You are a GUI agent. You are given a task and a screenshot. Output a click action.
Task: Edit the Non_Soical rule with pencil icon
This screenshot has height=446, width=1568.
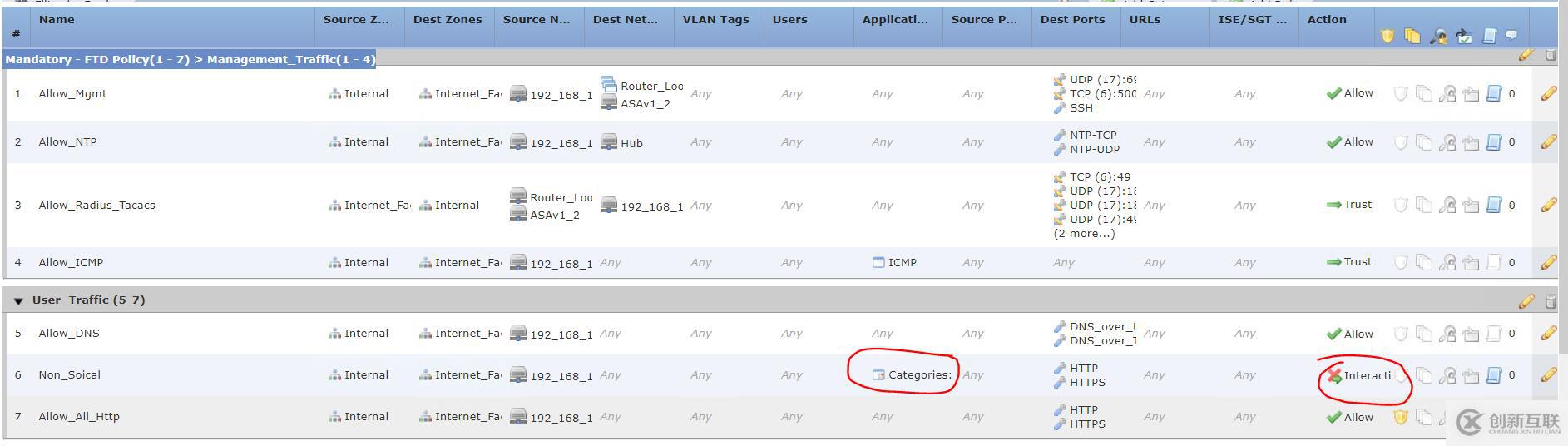pos(1548,375)
